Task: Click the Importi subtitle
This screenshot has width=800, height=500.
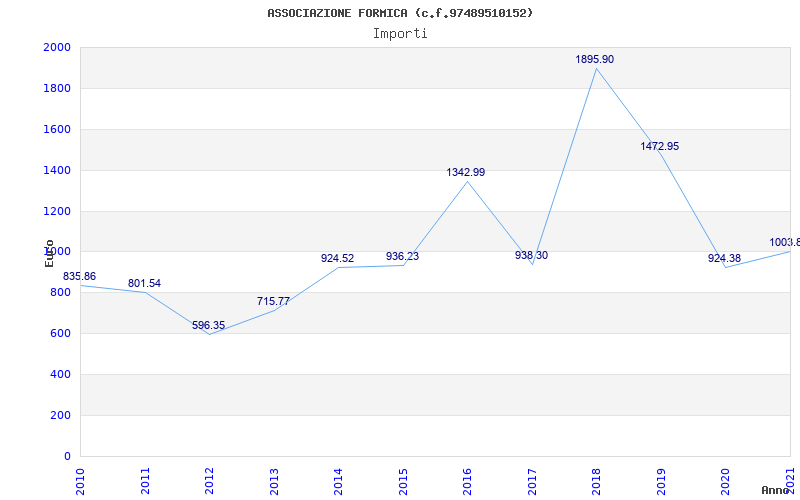Action: tap(400, 34)
